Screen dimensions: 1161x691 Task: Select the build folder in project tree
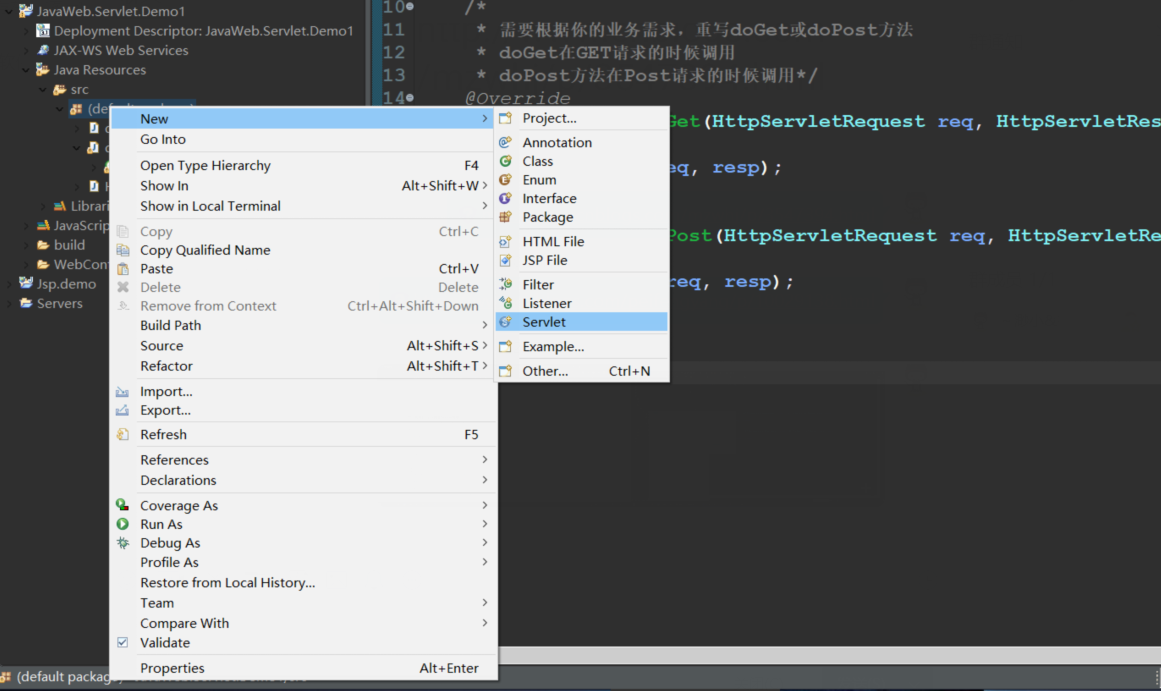click(x=69, y=245)
